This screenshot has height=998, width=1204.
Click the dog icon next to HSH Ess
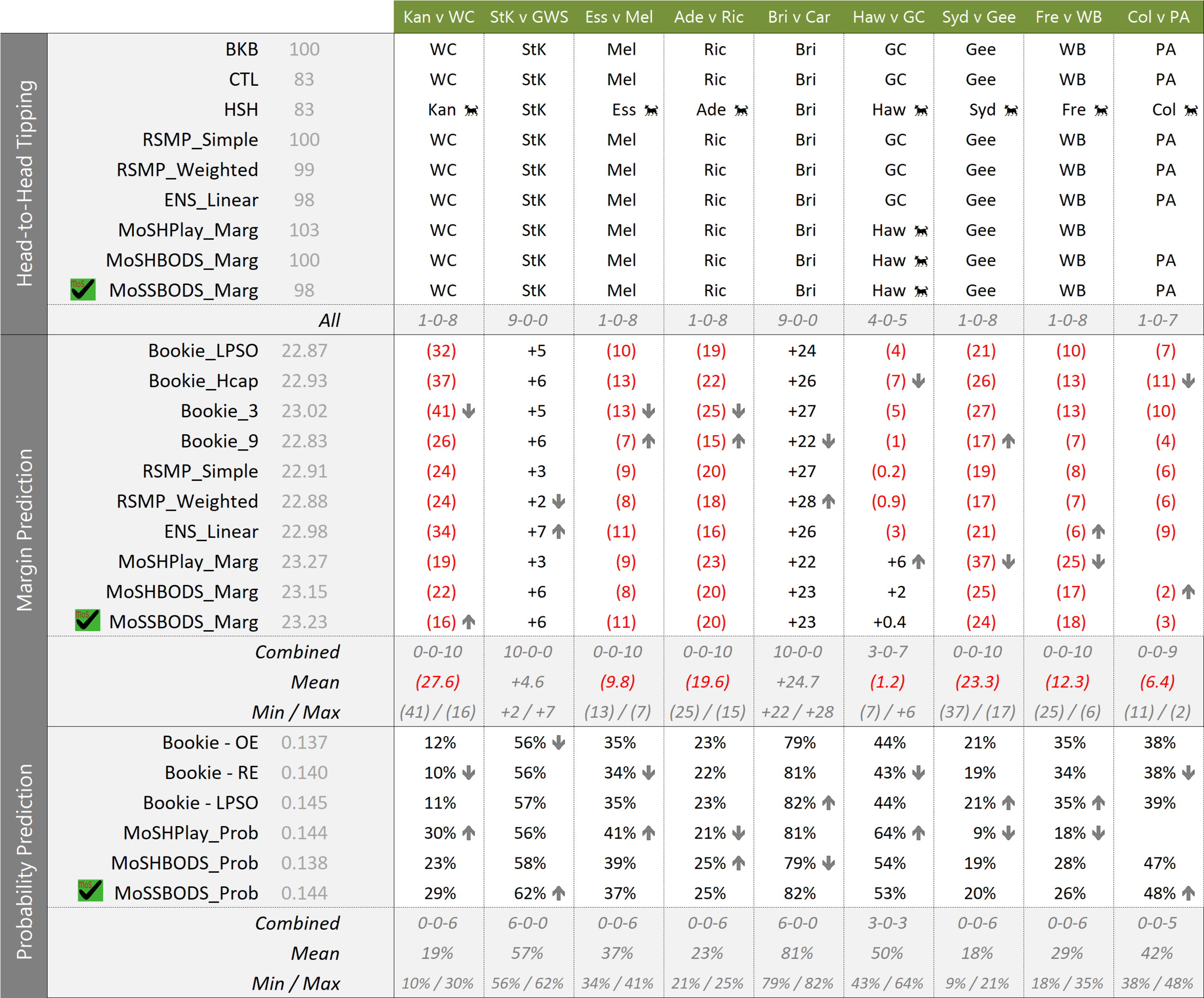coord(651,110)
